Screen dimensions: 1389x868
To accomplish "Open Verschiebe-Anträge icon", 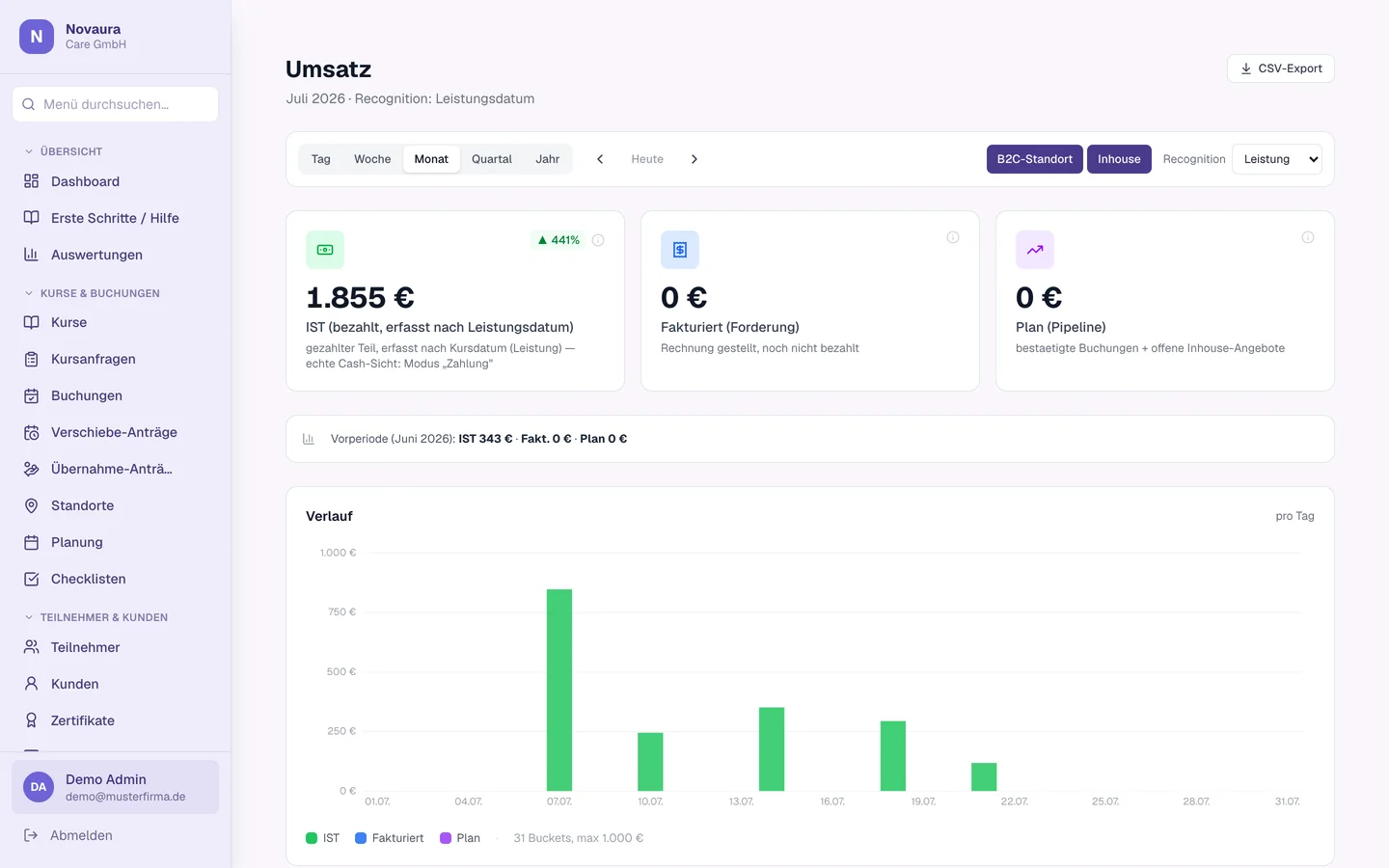I will [x=31, y=432].
